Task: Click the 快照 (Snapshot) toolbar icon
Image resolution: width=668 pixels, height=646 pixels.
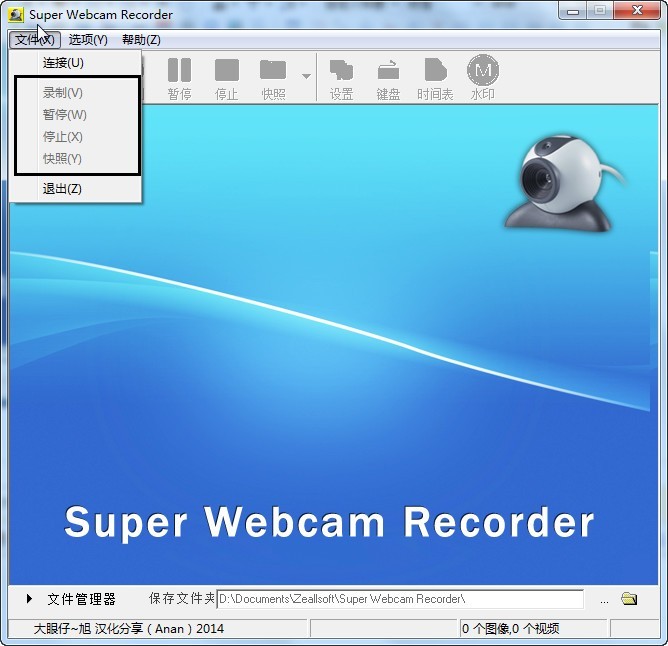Action: [x=273, y=78]
